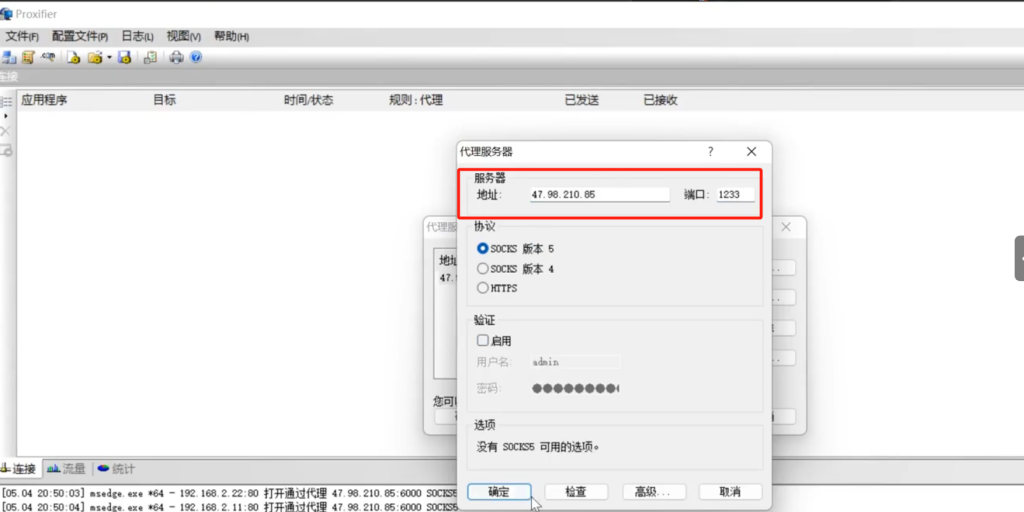Enable the 启用 authentication checkbox
1024x512 pixels.
click(x=483, y=340)
